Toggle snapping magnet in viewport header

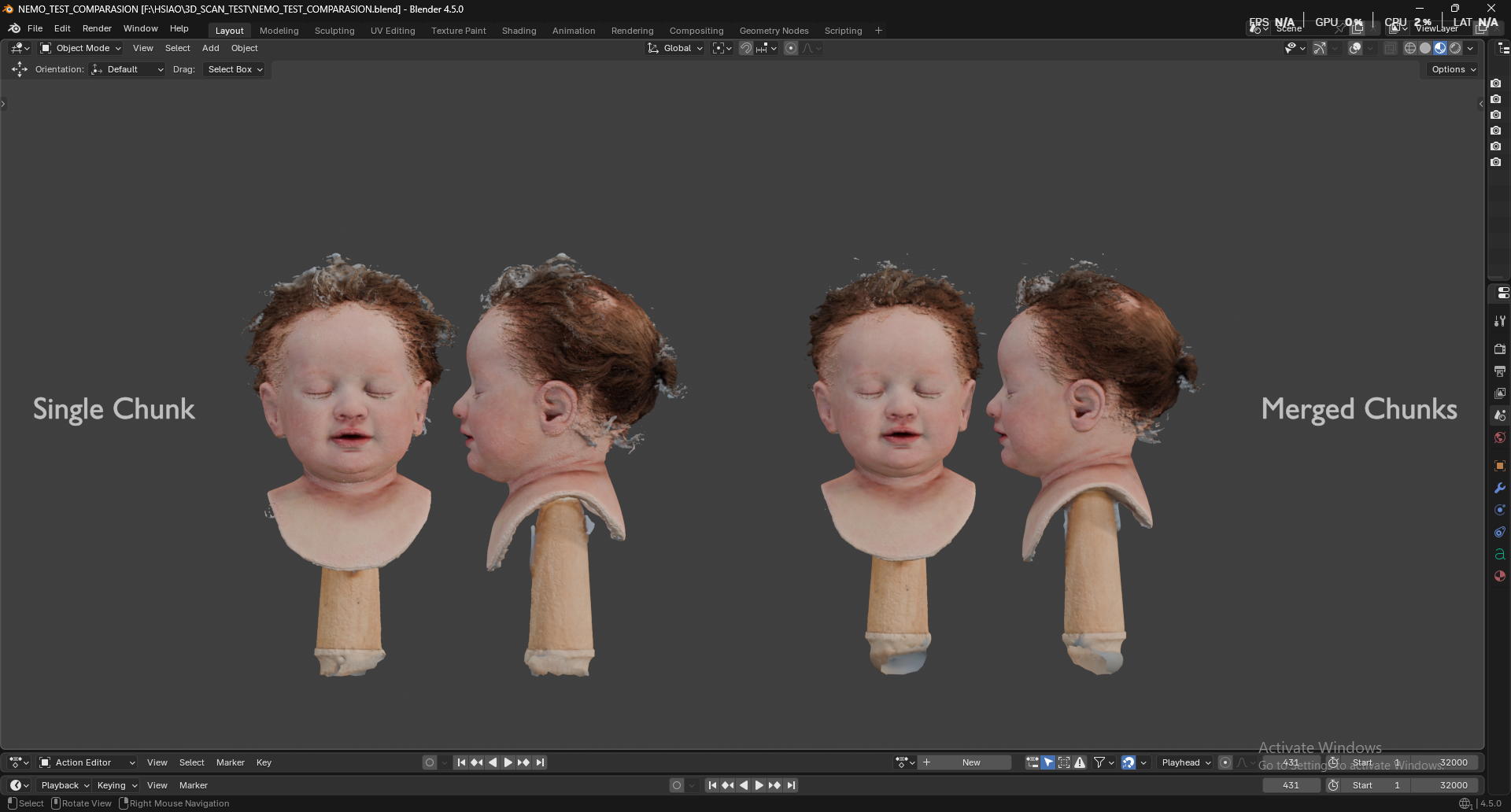coord(745,48)
